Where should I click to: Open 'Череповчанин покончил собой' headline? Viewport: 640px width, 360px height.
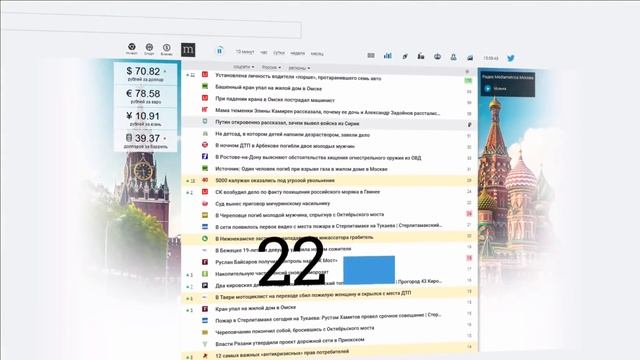click(x=294, y=330)
